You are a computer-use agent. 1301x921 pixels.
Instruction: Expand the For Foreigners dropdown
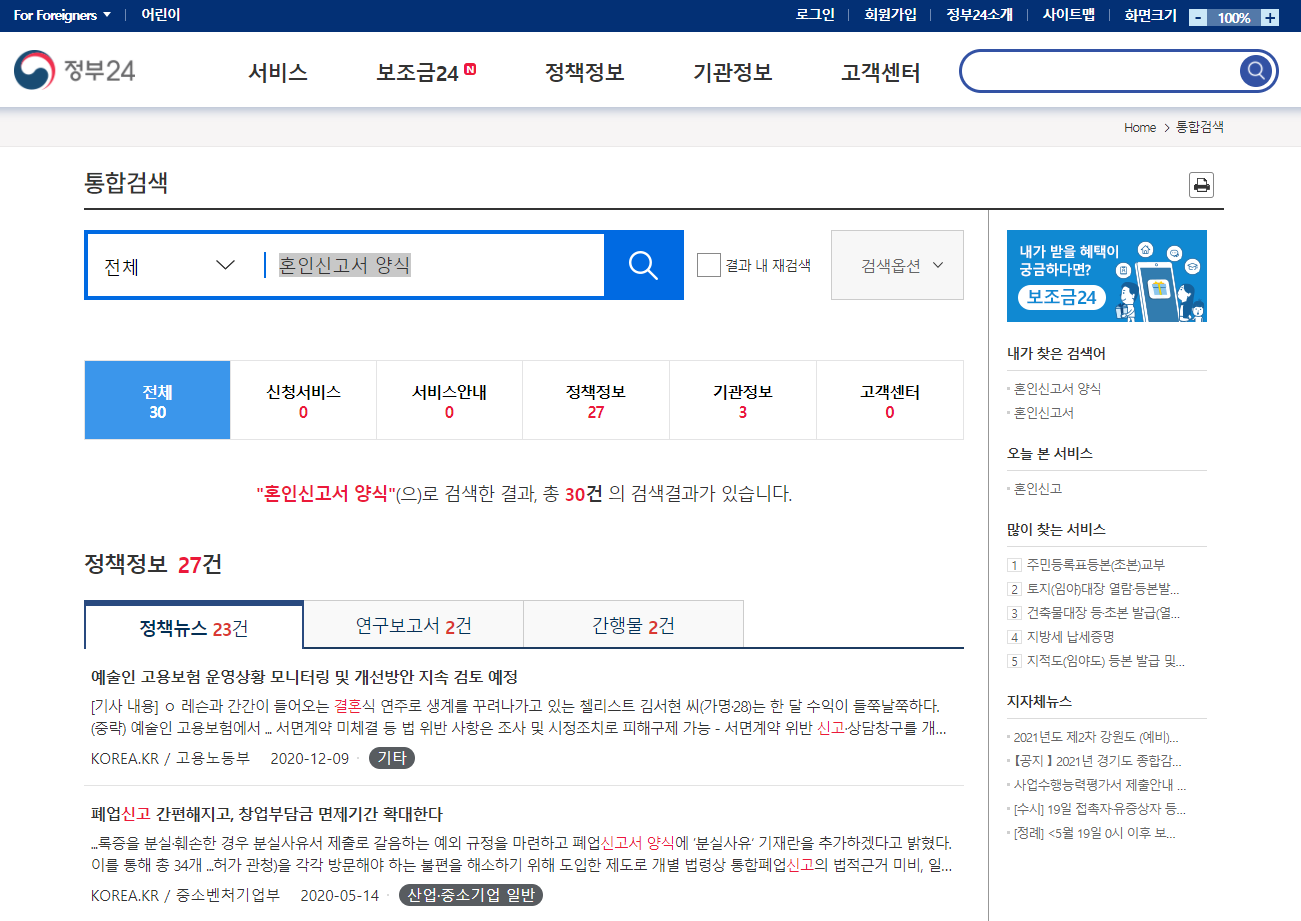(62, 15)
